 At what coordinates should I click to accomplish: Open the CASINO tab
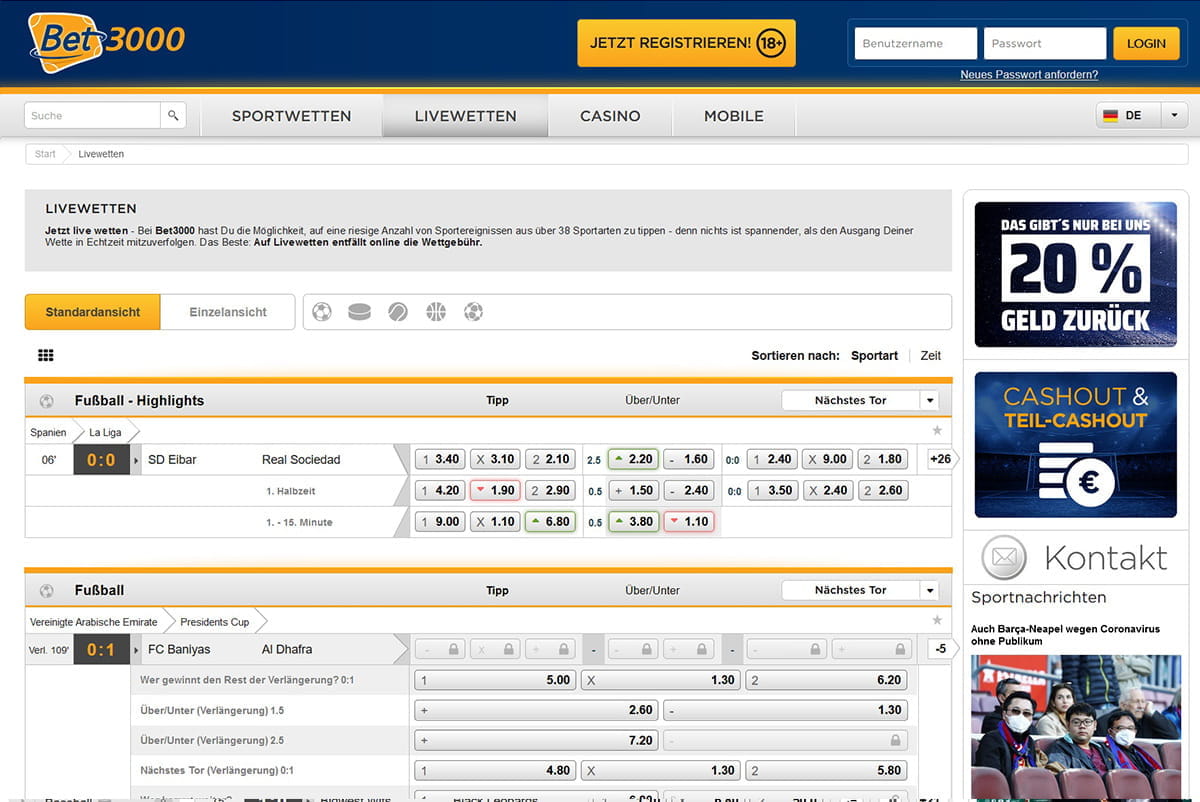click(x=610, y=116)
